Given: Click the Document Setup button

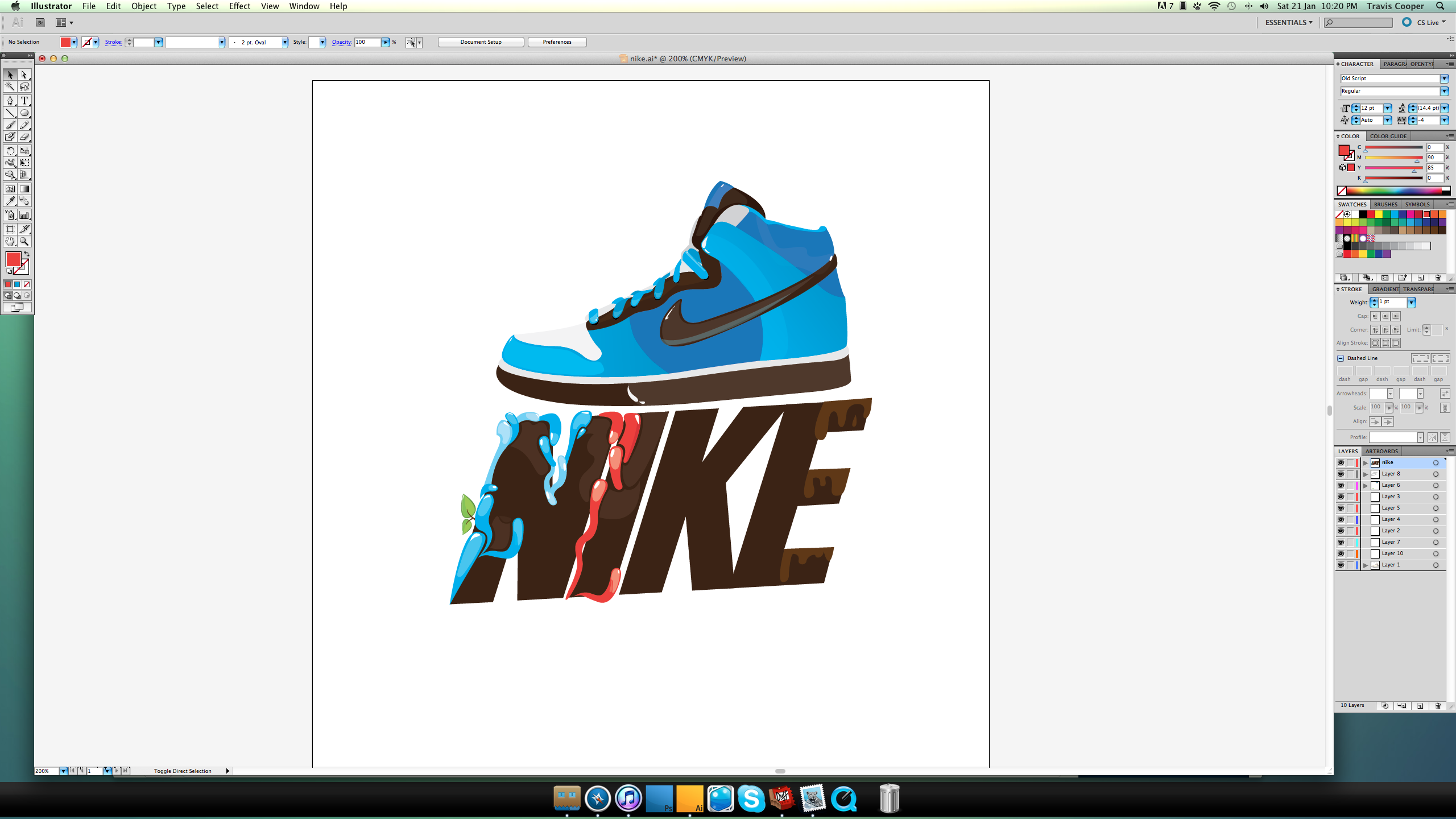Looking at the screenshot, I should (481, 42).
